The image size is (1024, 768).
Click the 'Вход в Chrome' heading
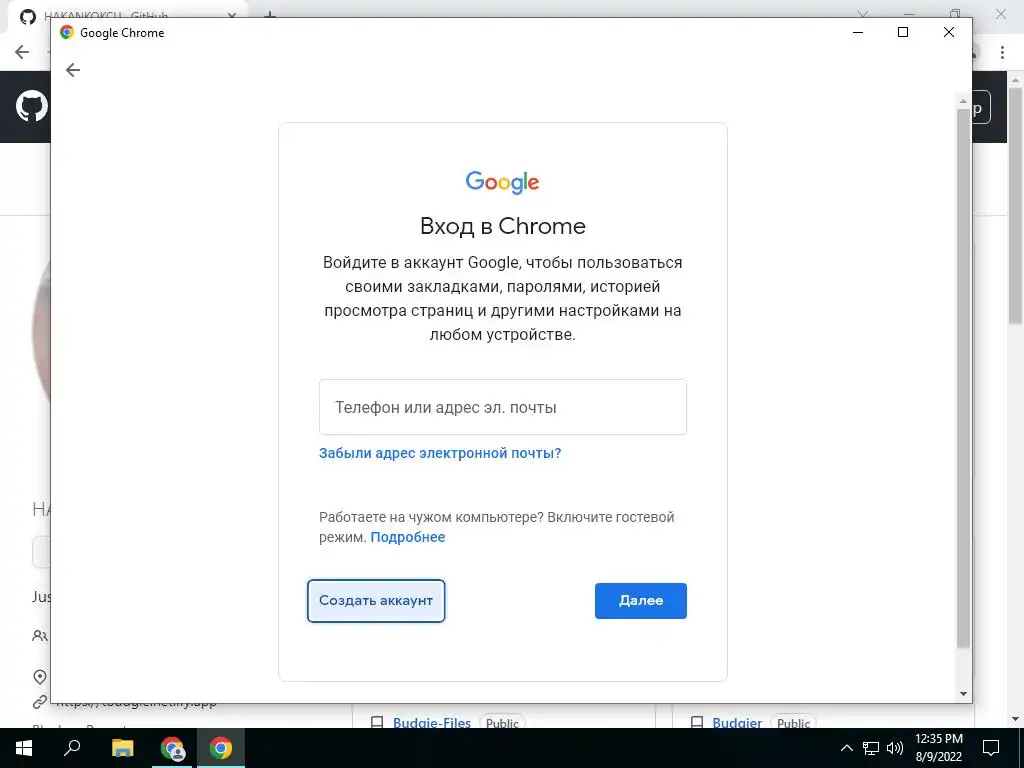502,226
